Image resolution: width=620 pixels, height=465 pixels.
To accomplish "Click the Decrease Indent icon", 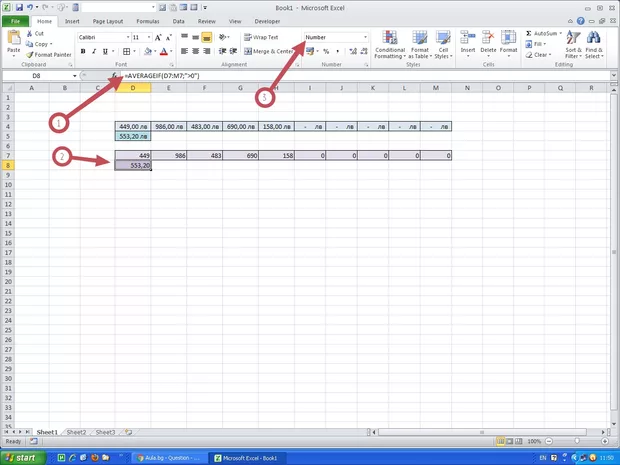I will (x=223, y=51).
